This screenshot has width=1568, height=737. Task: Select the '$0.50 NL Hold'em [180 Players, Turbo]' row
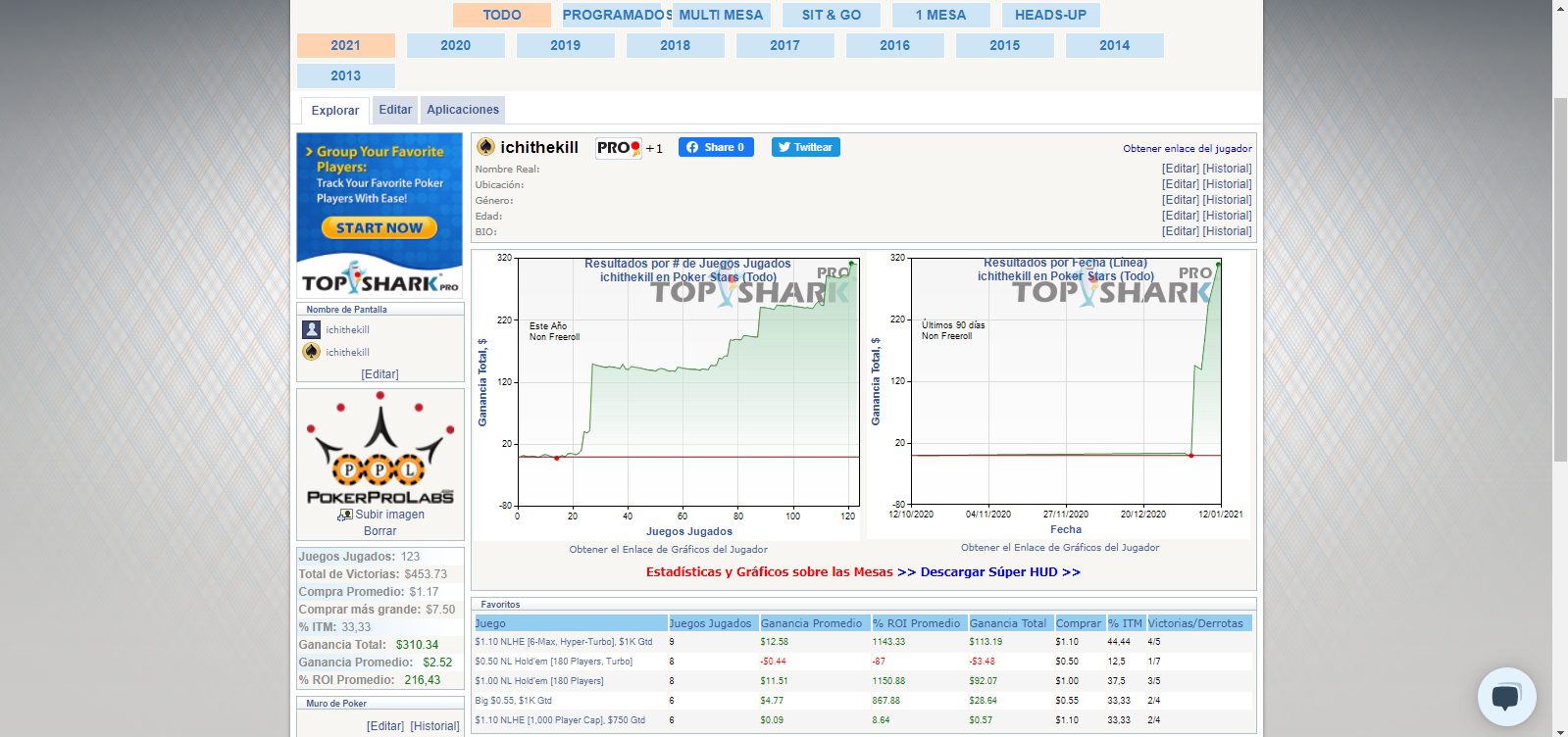point(863,662)
